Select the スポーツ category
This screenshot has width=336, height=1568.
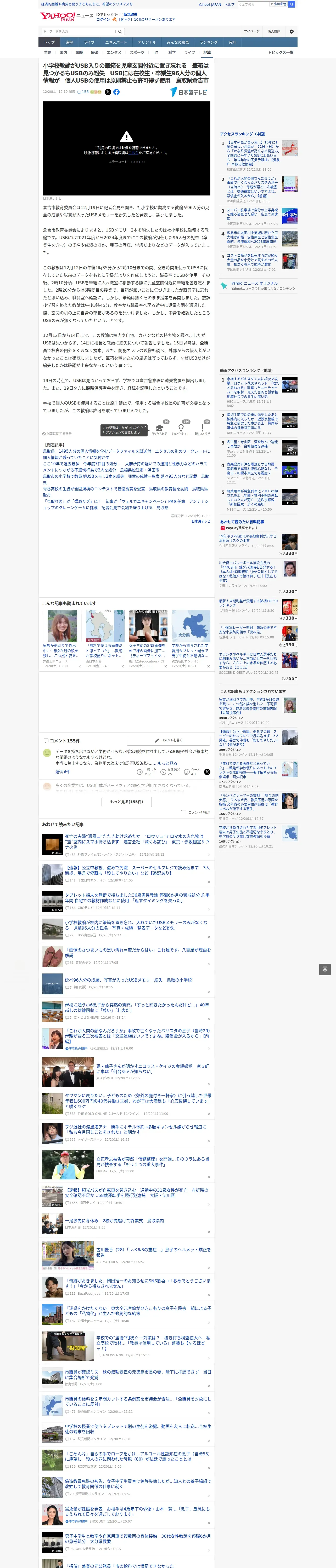tap(137, 52)
